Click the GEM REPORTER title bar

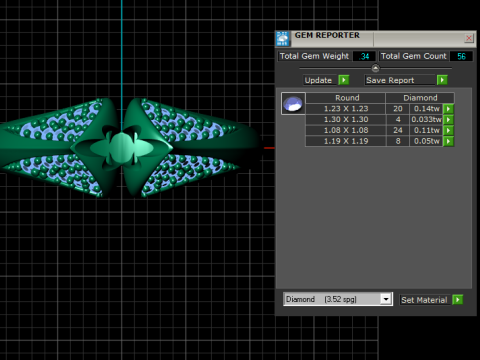pyautogui.click(x=375, y=39)
